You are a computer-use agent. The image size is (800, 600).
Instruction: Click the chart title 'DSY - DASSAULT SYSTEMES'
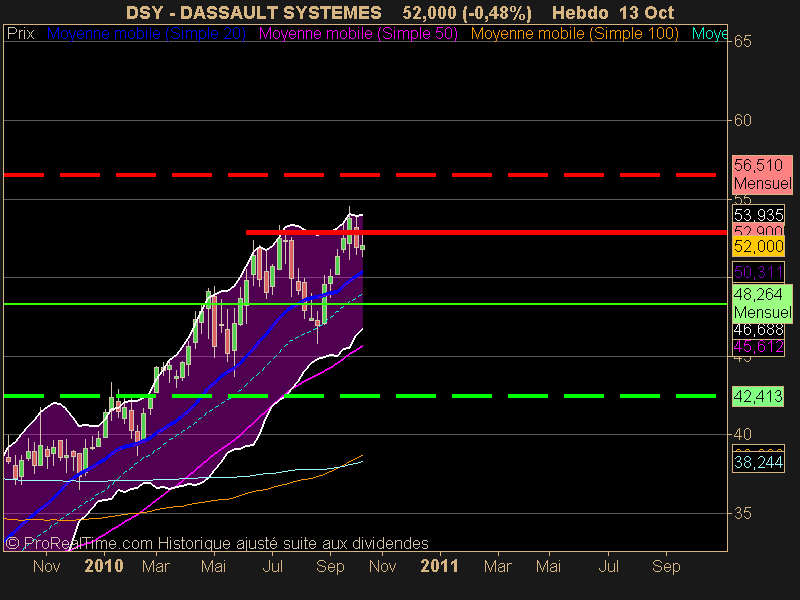pos(254,12)
